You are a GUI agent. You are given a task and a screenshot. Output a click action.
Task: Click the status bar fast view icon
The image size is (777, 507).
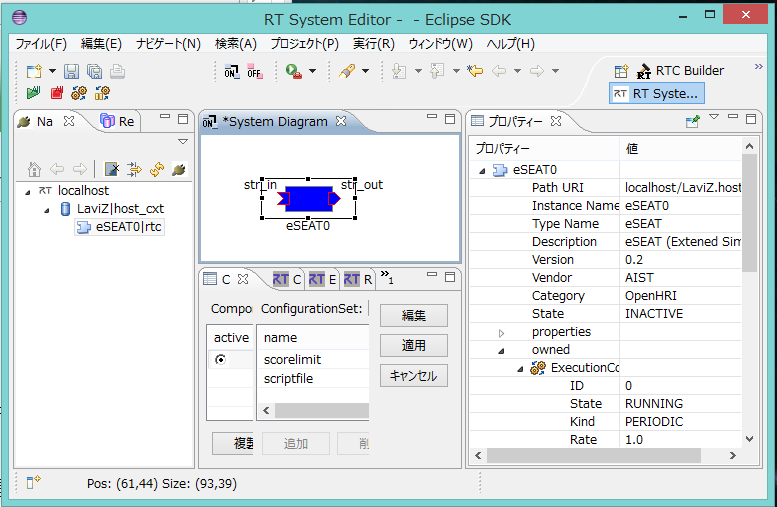point(33,482)
